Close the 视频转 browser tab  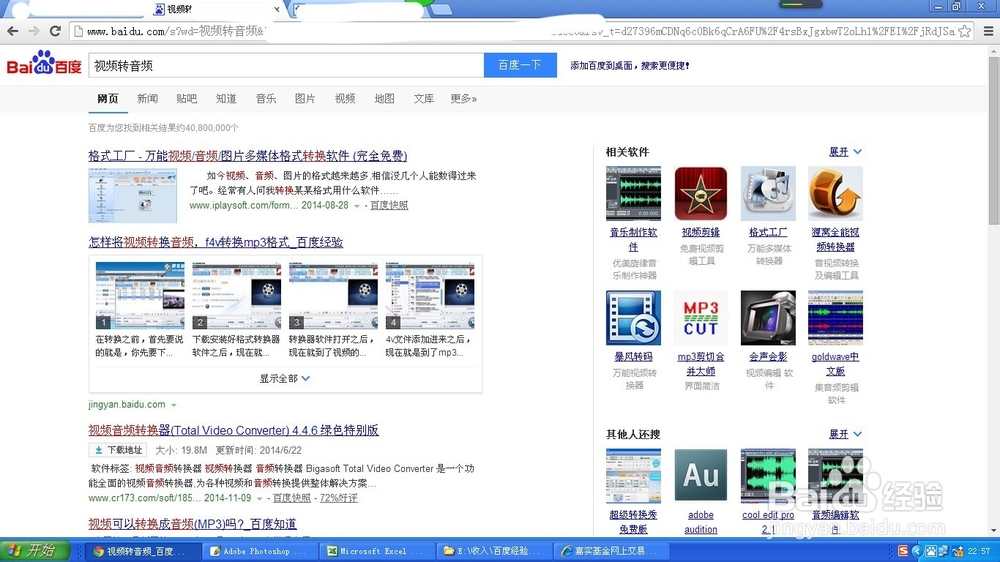tap(276, 9)
